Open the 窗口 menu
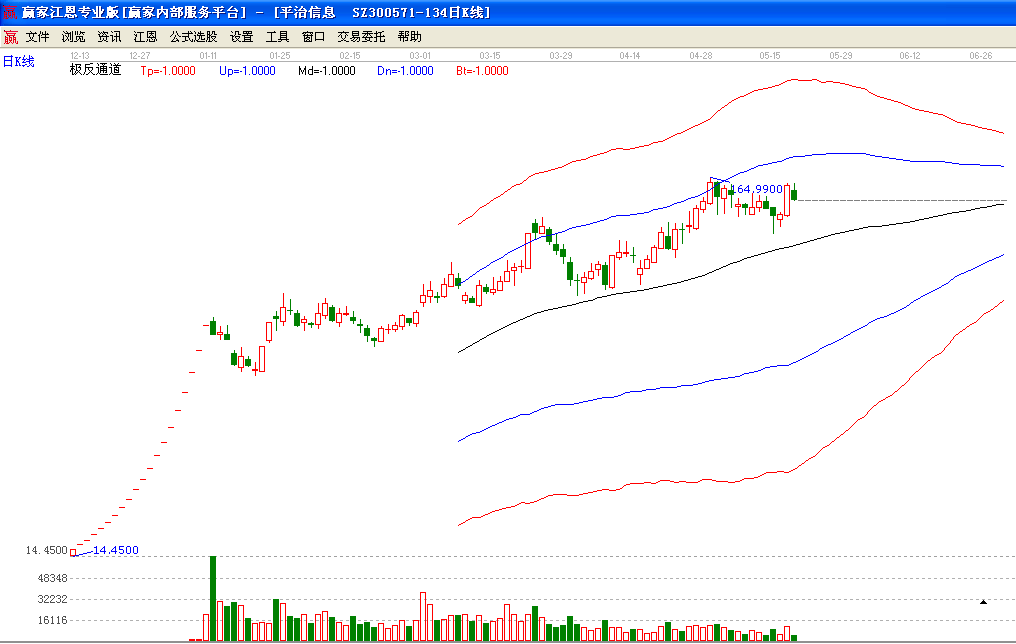Viewport: 1016px width, 644px height. [x=314, y=37]
